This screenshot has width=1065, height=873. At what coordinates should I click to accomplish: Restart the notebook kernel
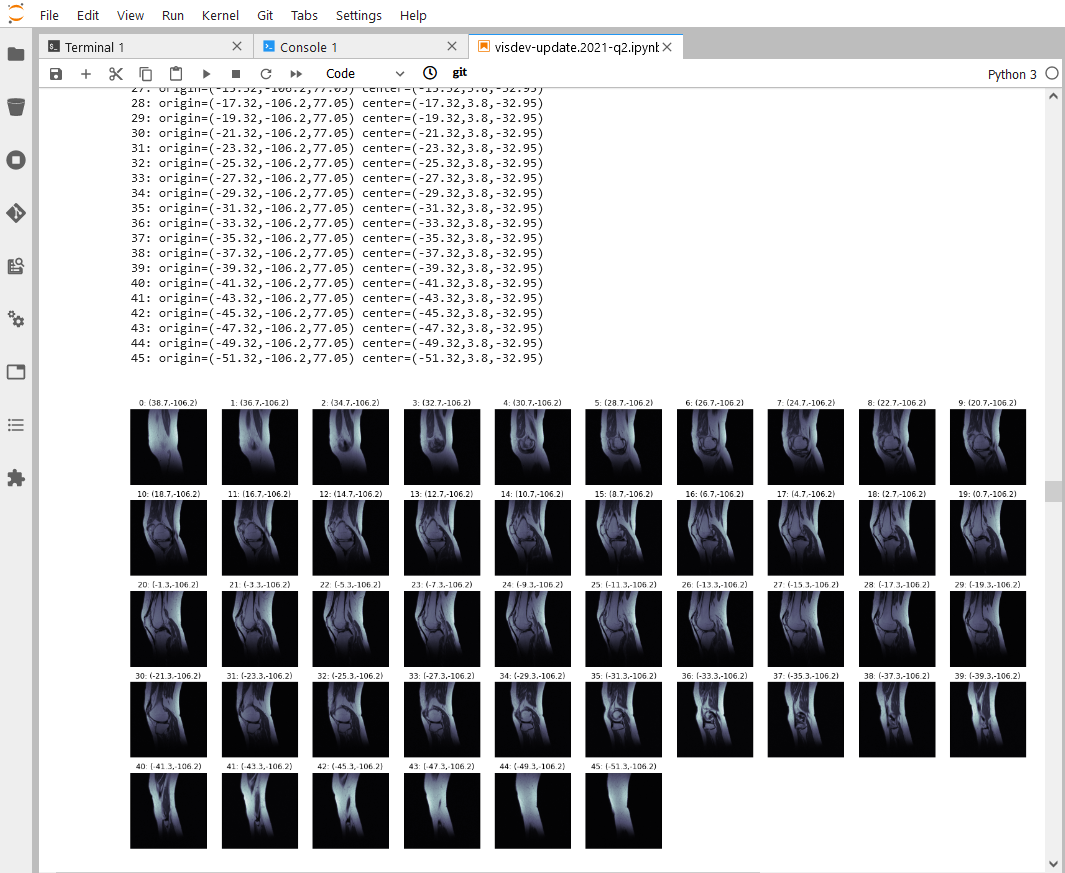pyautogui.click(x=266, y=73)
